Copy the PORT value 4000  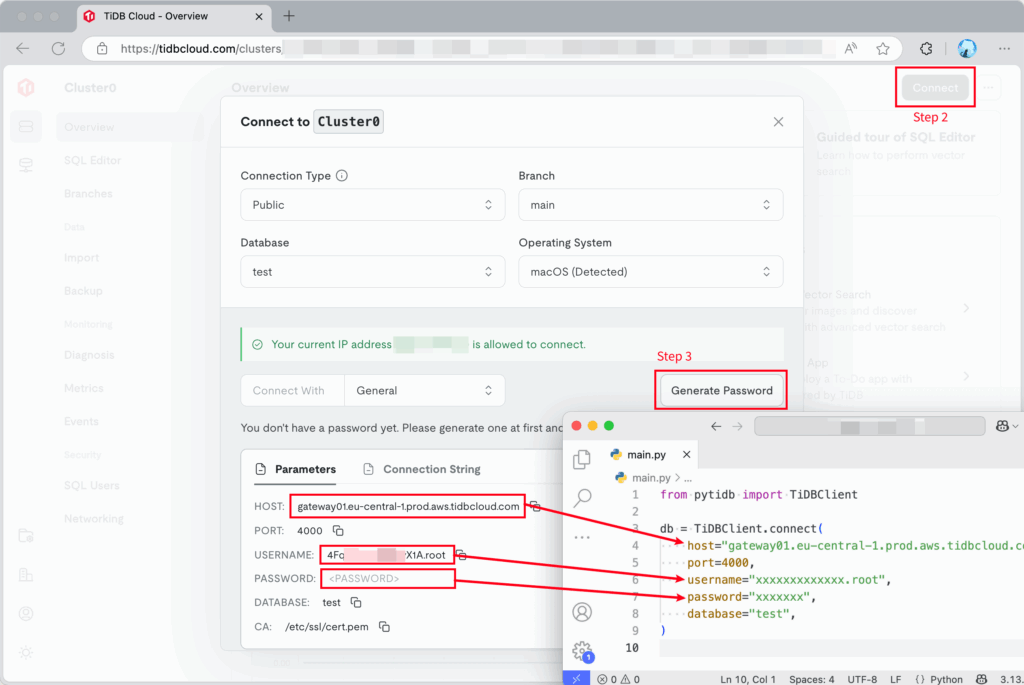[338, 530]
